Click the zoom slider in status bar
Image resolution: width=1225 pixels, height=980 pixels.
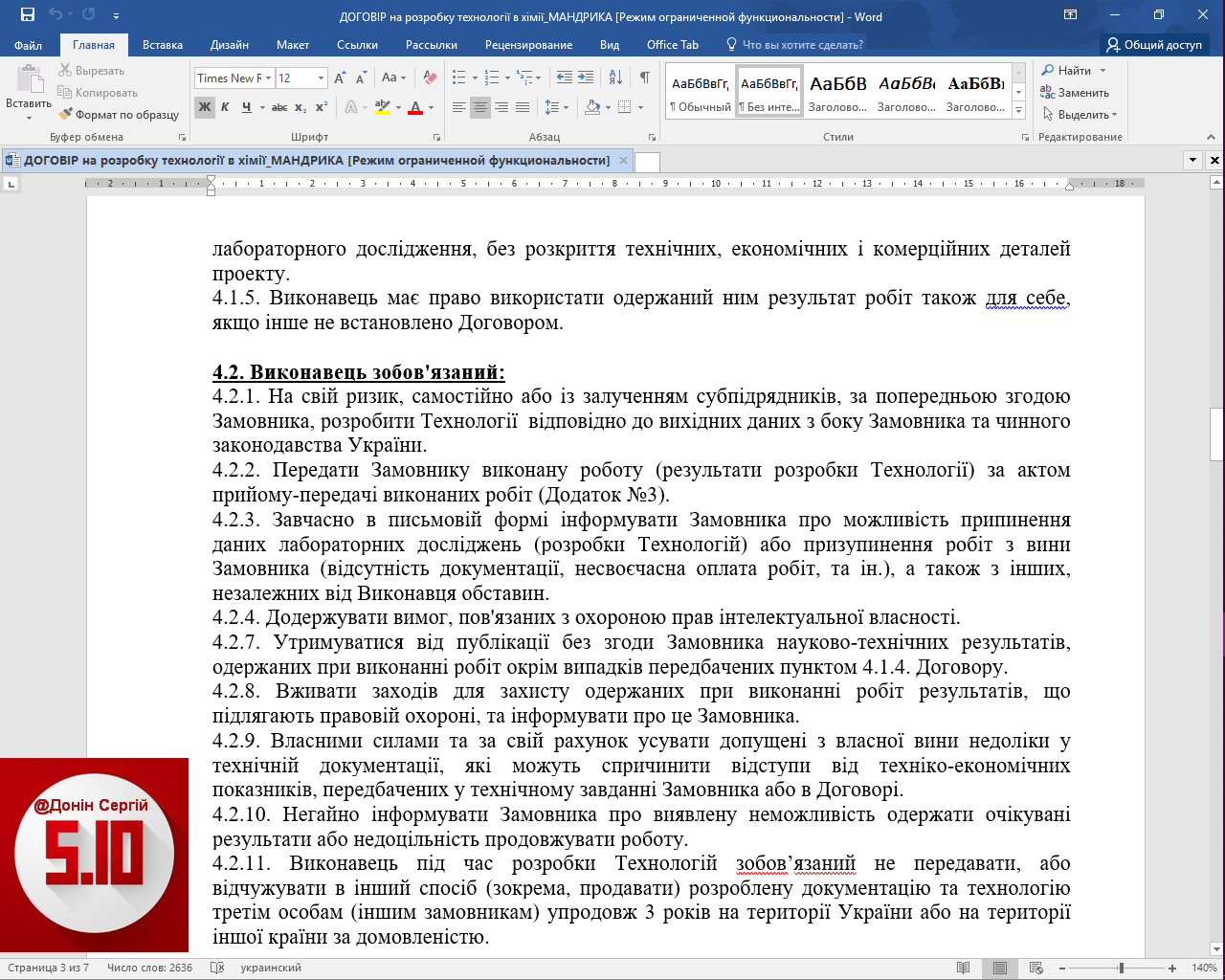1121,968
